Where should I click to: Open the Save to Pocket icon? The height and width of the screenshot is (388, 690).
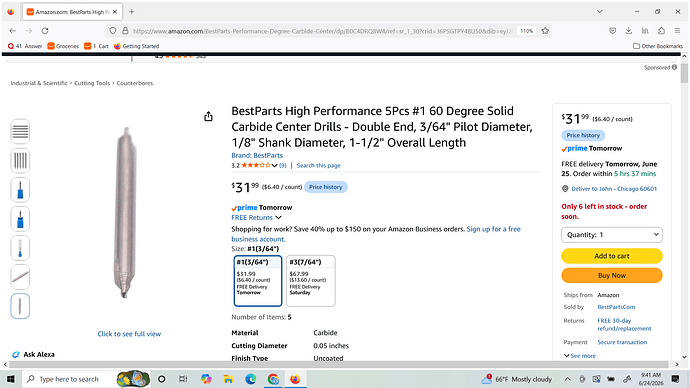[x=612, y=31]
